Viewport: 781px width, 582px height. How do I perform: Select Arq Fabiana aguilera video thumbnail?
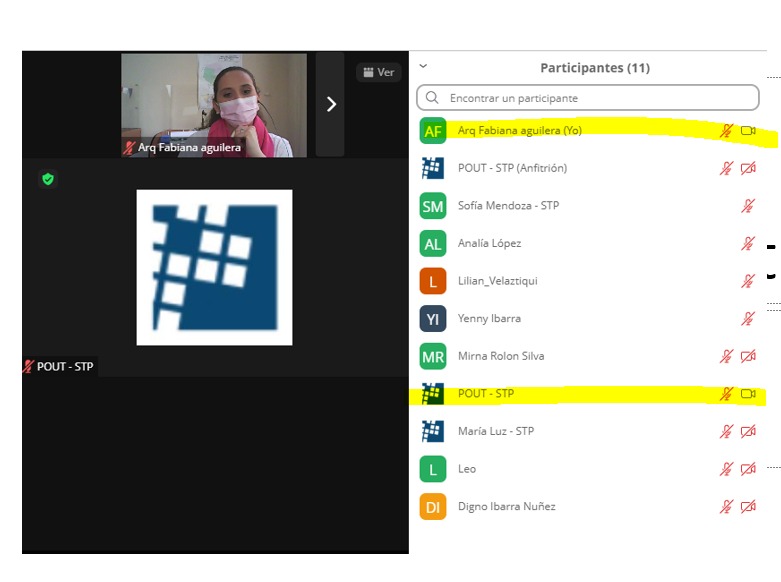click(x=214, y=105)
